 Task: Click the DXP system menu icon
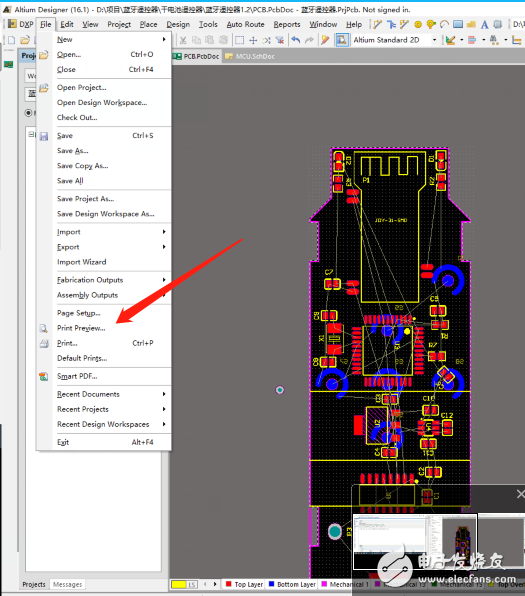12,24
